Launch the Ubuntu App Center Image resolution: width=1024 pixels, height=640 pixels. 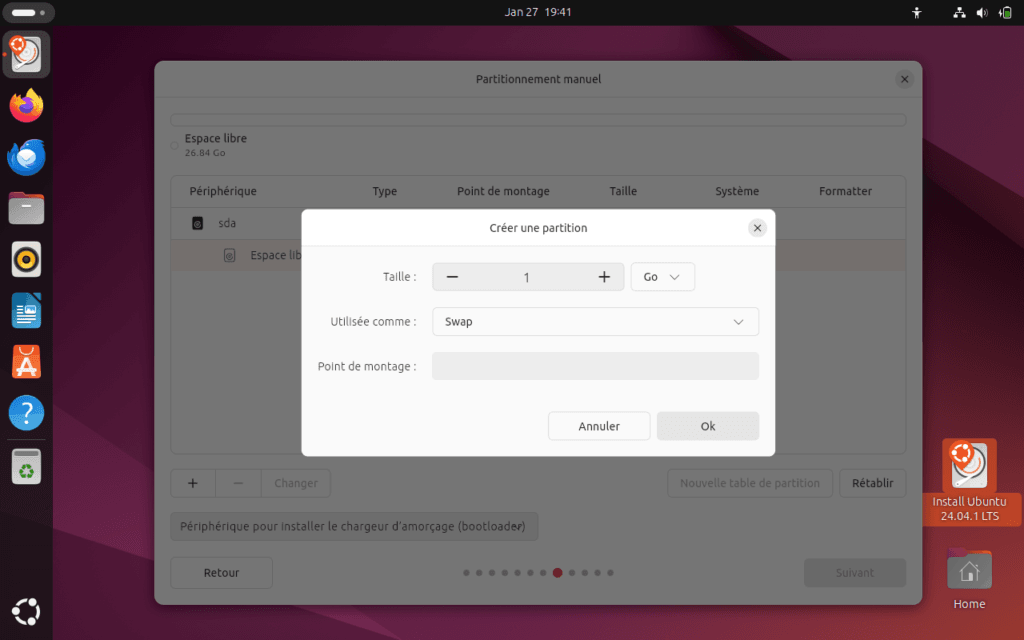pos(25,361)
